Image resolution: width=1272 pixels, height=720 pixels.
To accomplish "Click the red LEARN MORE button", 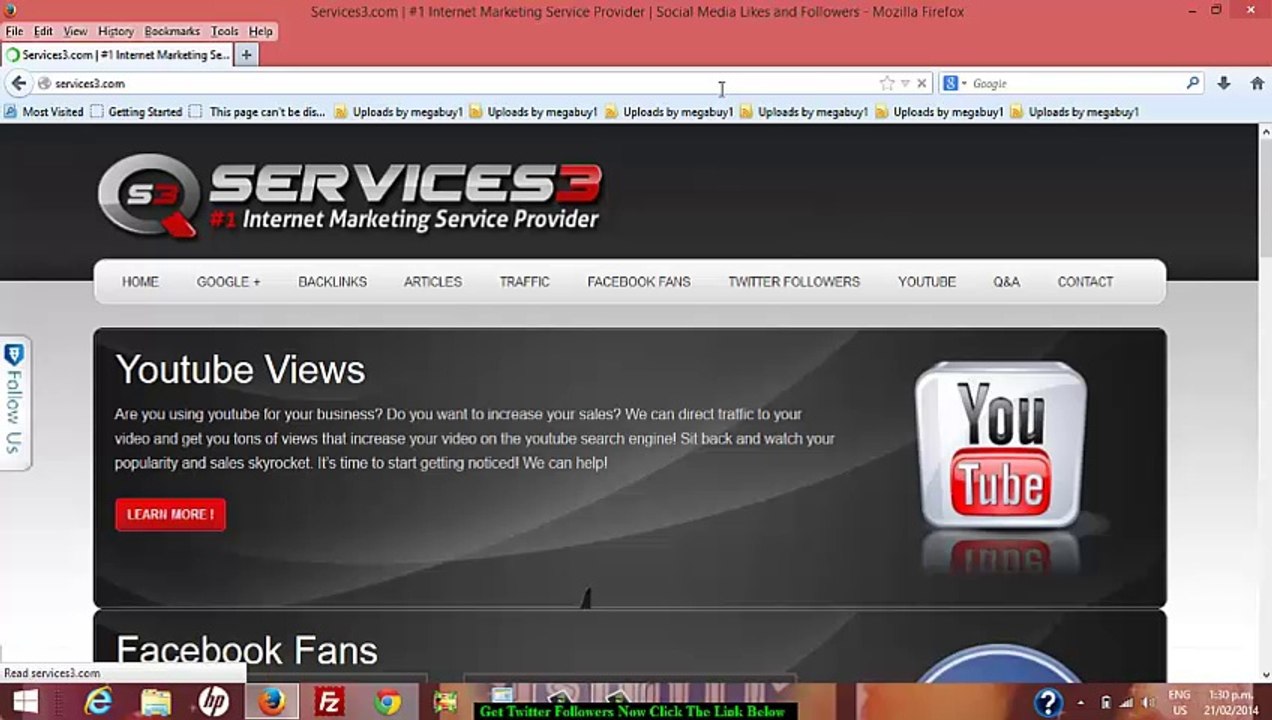I will [x=170, y=514].
